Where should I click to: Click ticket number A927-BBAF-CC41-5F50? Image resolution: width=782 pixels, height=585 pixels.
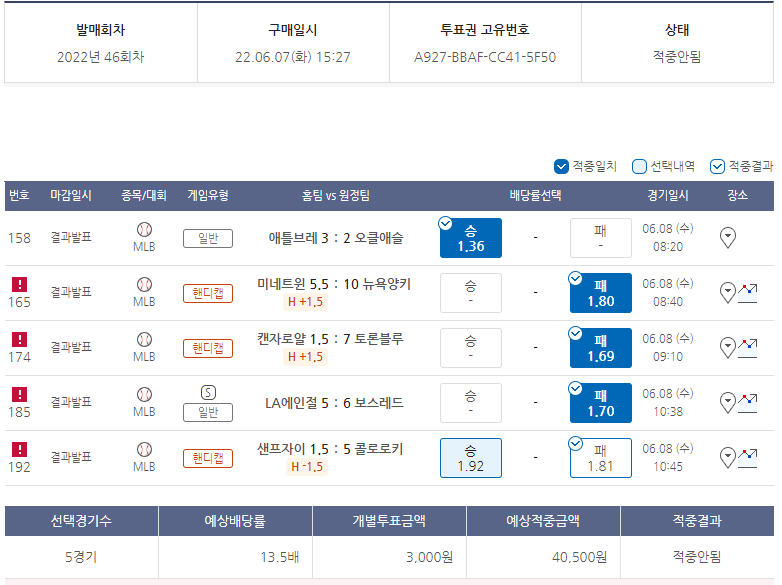(x=485, y=57)
